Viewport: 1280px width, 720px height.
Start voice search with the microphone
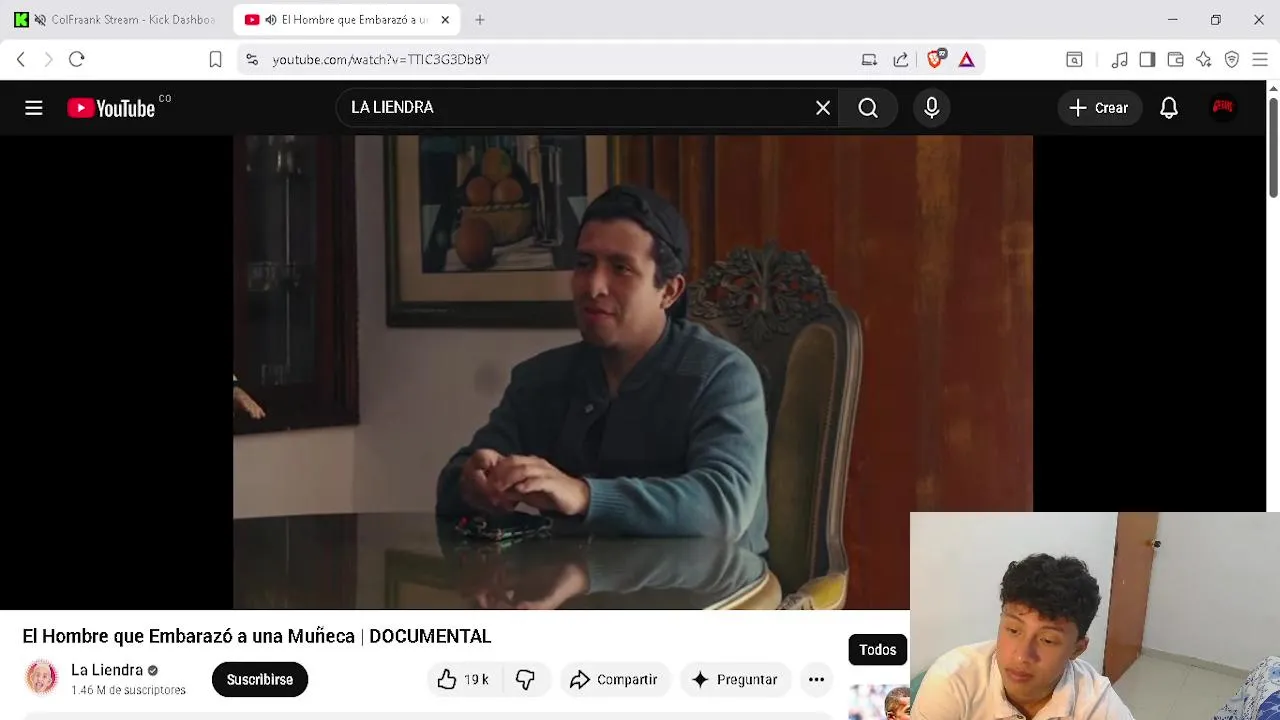[932, 108]
